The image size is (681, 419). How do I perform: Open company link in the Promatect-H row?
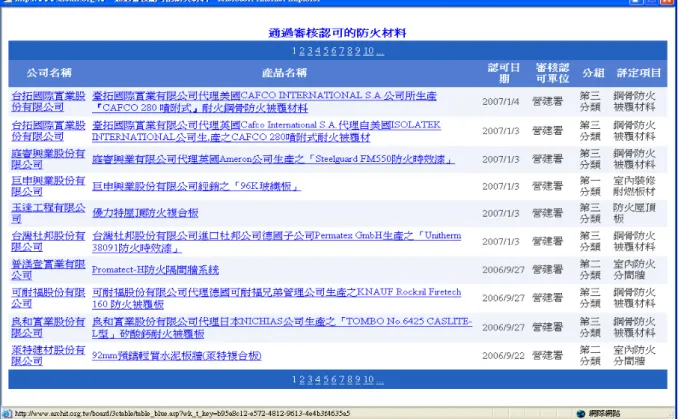coord(48,270)
